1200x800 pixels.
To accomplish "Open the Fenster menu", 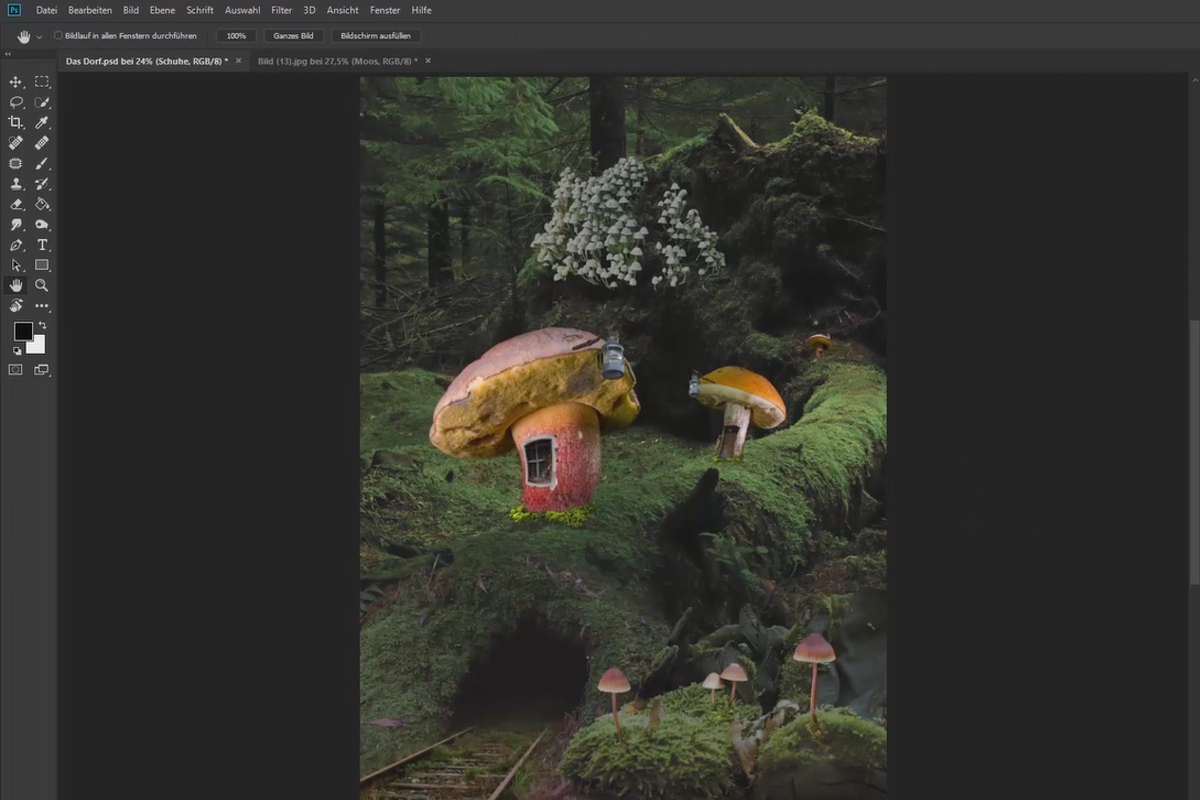I will point(385,10).
